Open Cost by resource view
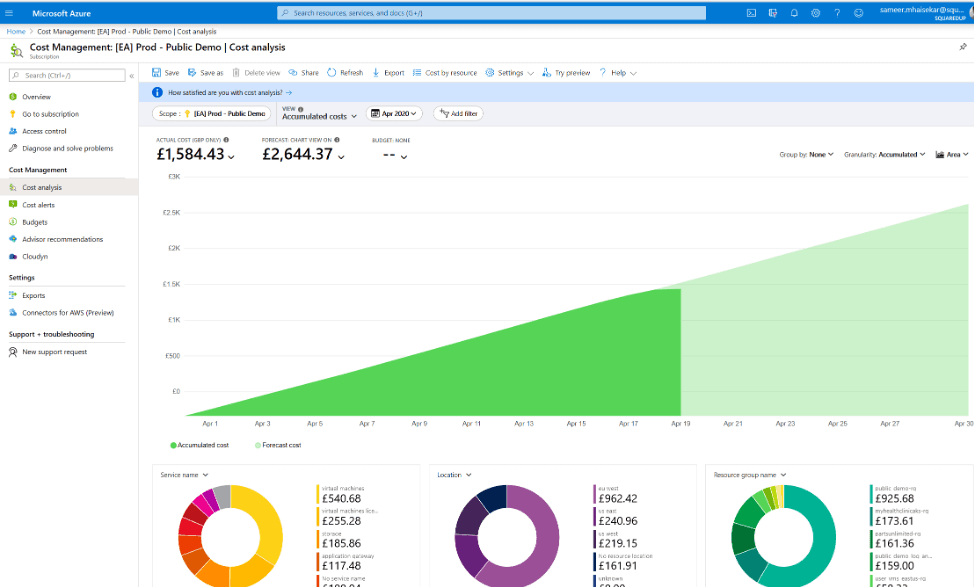 tap(445, 73)
